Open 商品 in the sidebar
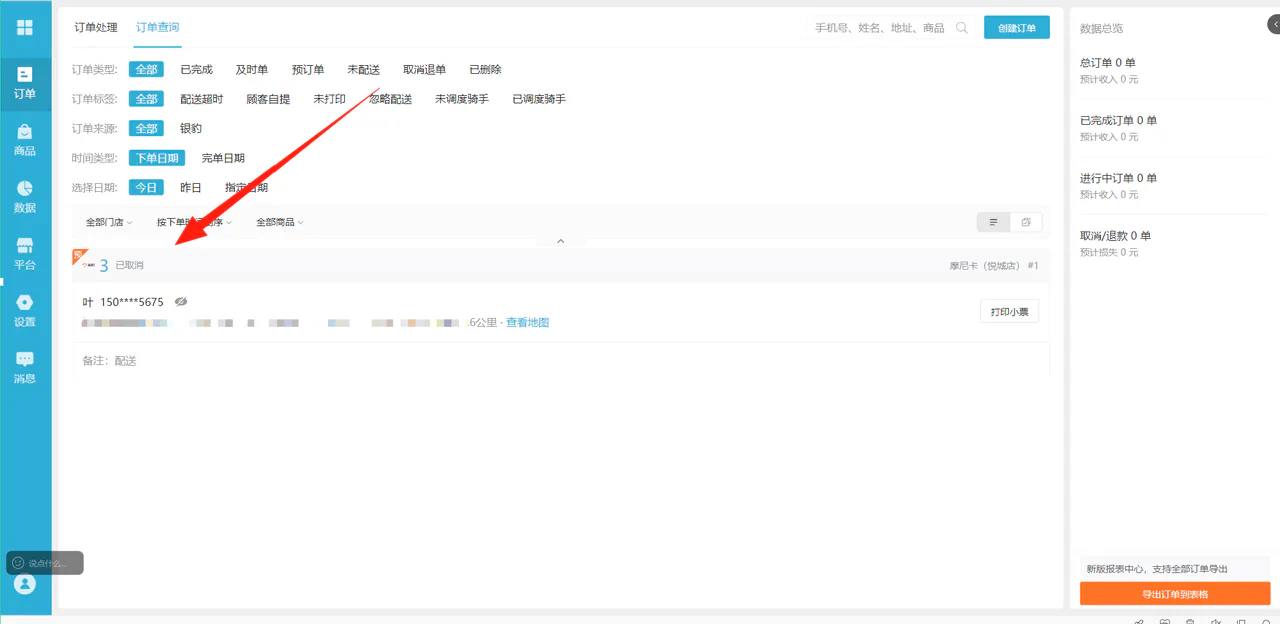The height and width of the screenshot is (624, 1280). 25,140
